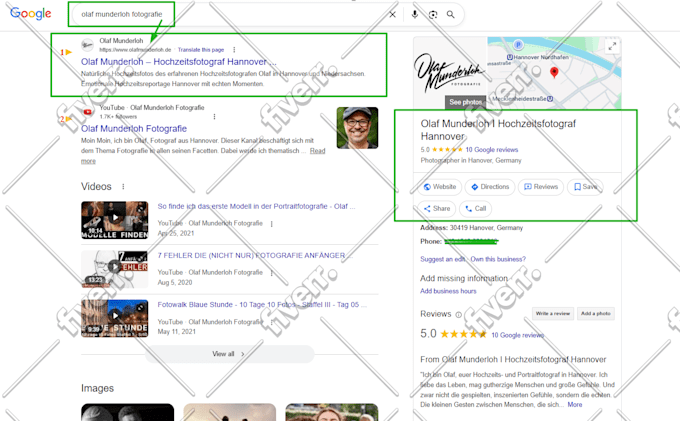Image resolution: width=680 pixels, height=421 pixels.
Task: Open options menu next to Videos heading
Action: (123, 186)
